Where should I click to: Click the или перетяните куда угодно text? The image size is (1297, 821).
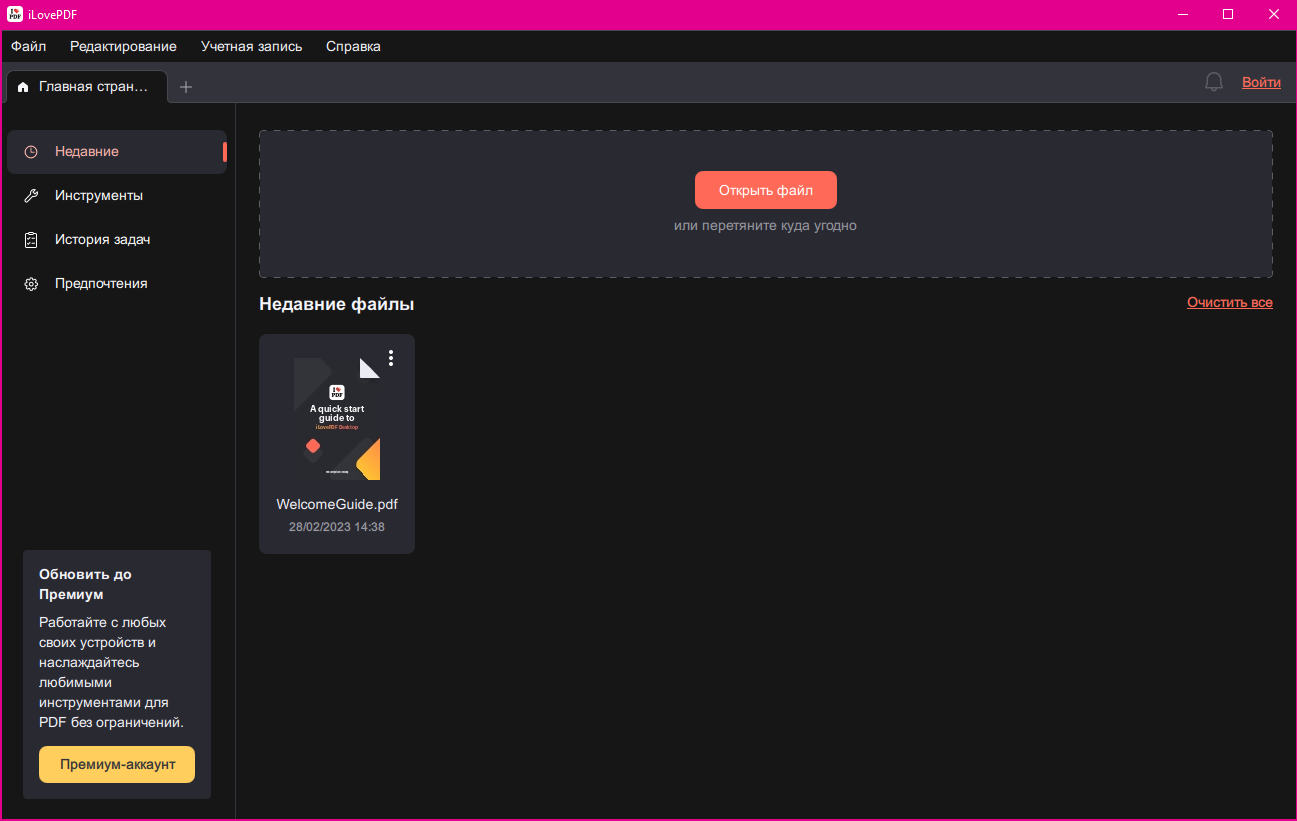[x=766, y=225]
